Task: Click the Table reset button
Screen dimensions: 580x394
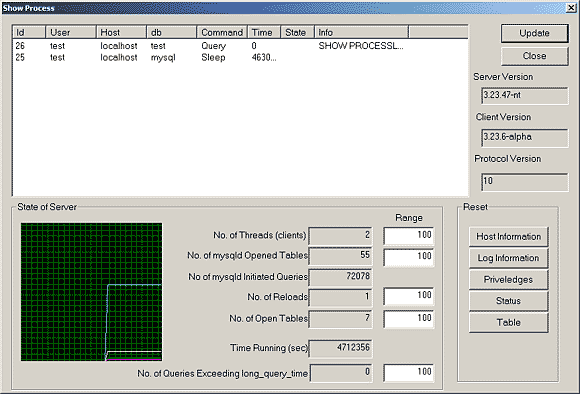Action: click(508, 322)
